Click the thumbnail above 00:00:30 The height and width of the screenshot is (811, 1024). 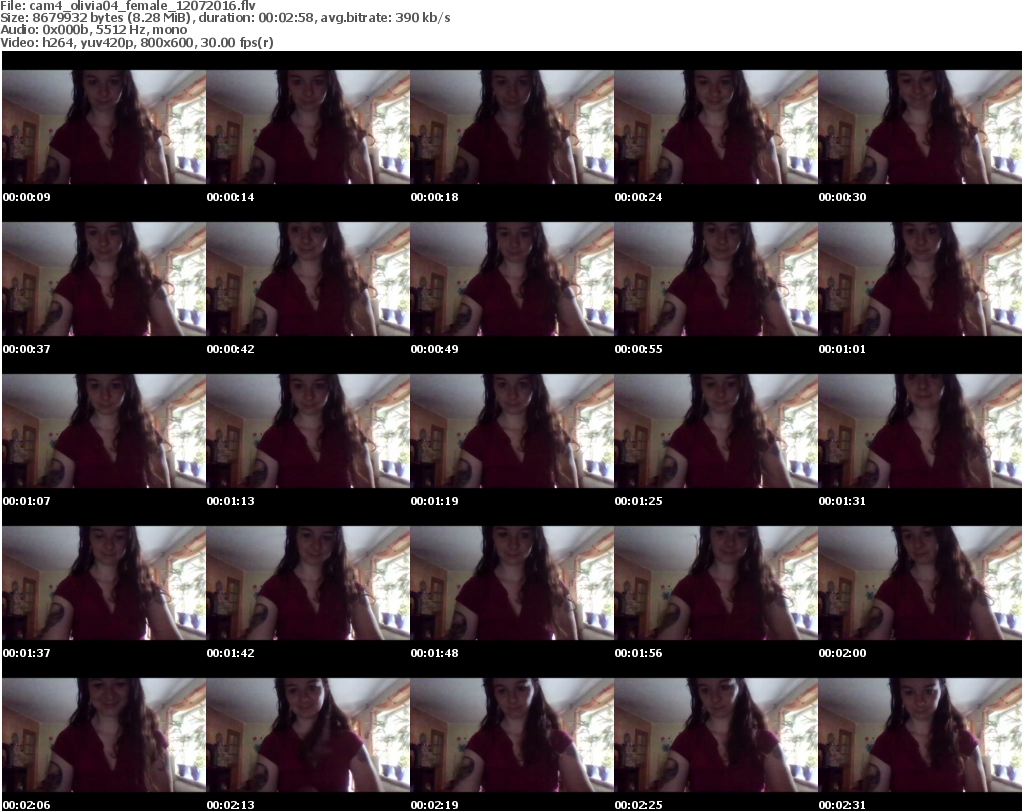(x=920, y=127)
